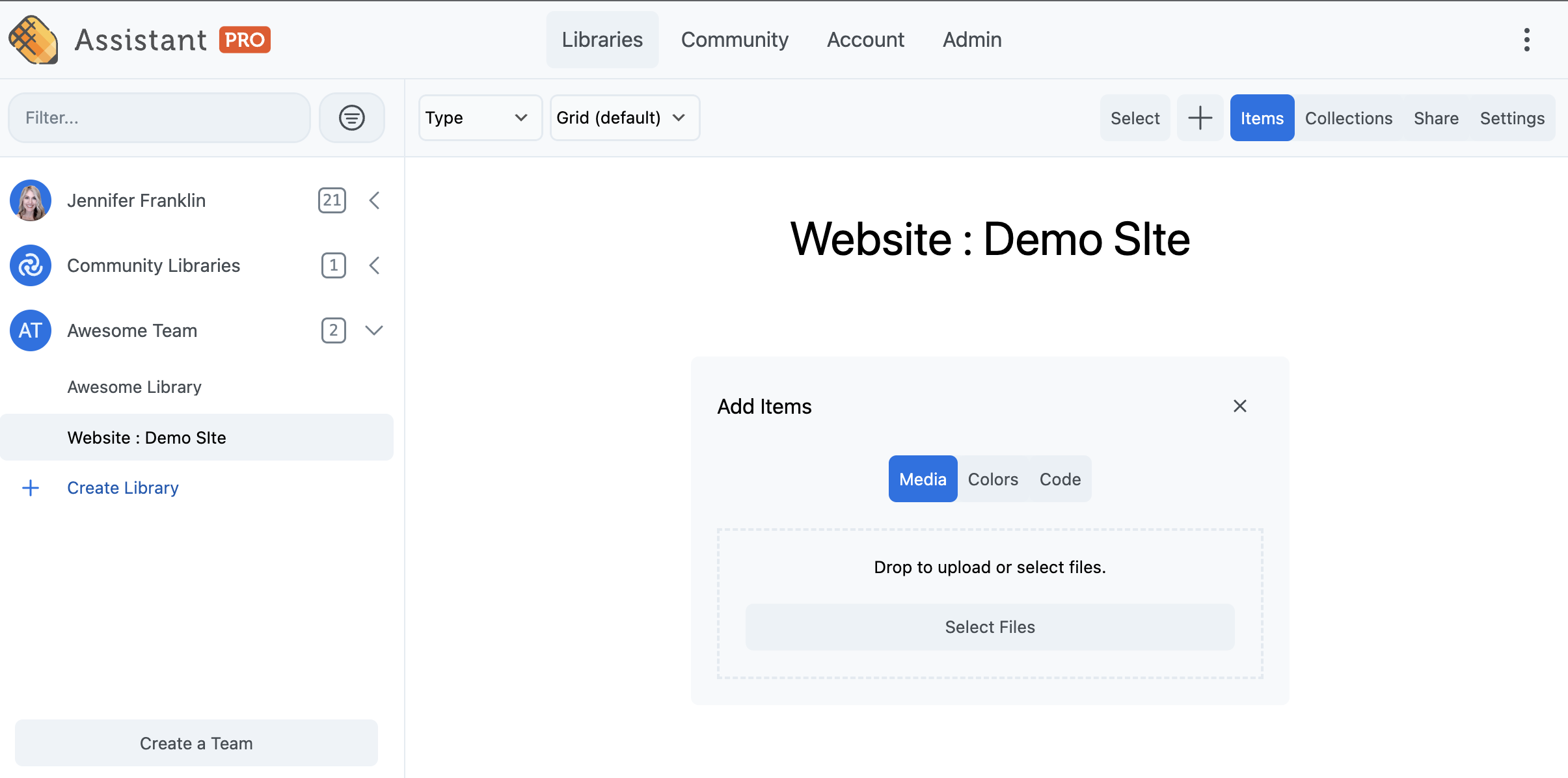Image resolution: width=1568 pixels, height=778 pixels.
Task: Click the Create Library link
Action: click(x=123, y=487)
